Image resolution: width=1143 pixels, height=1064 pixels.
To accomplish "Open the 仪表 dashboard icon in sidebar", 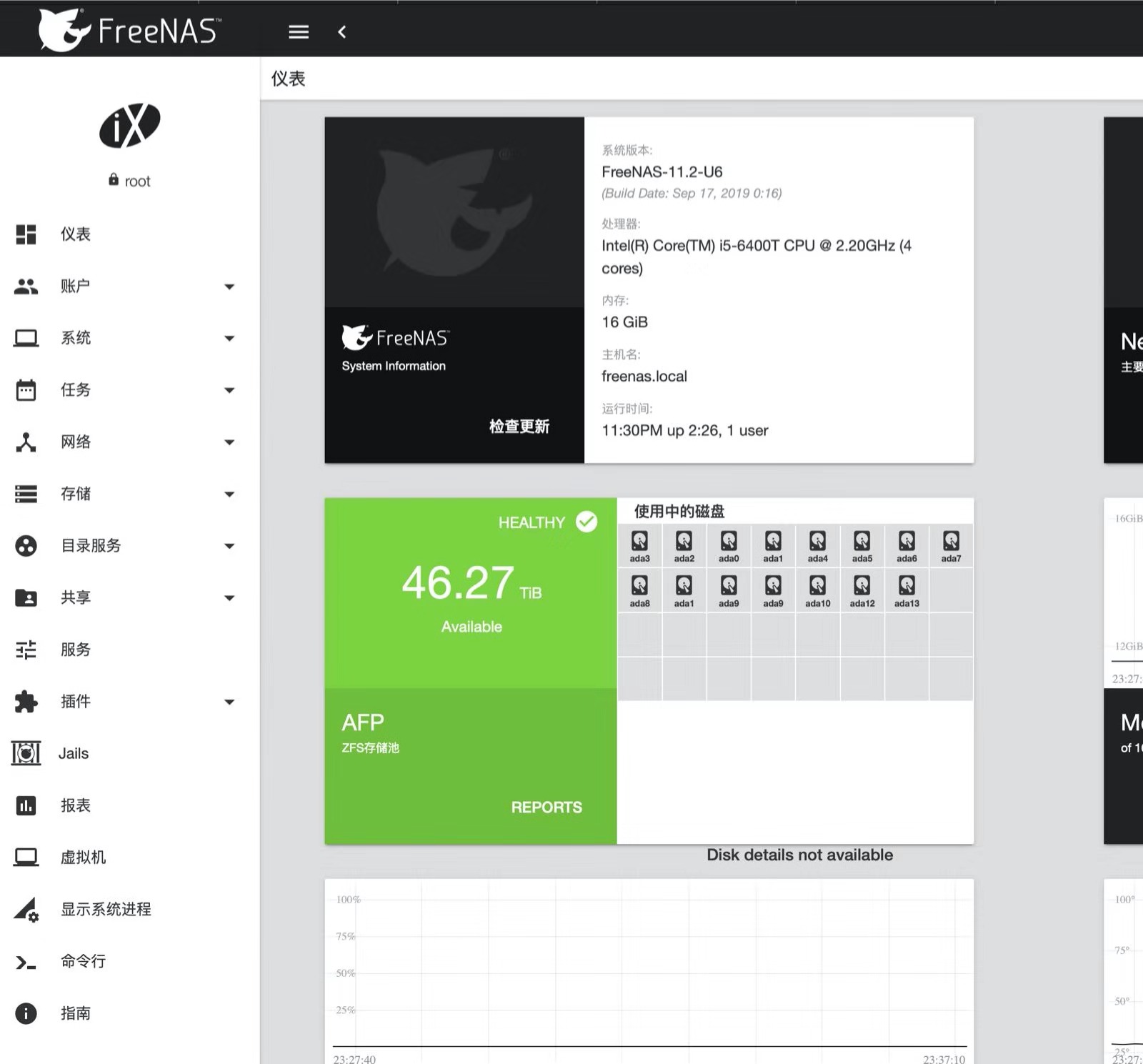I will coord(26,234).
